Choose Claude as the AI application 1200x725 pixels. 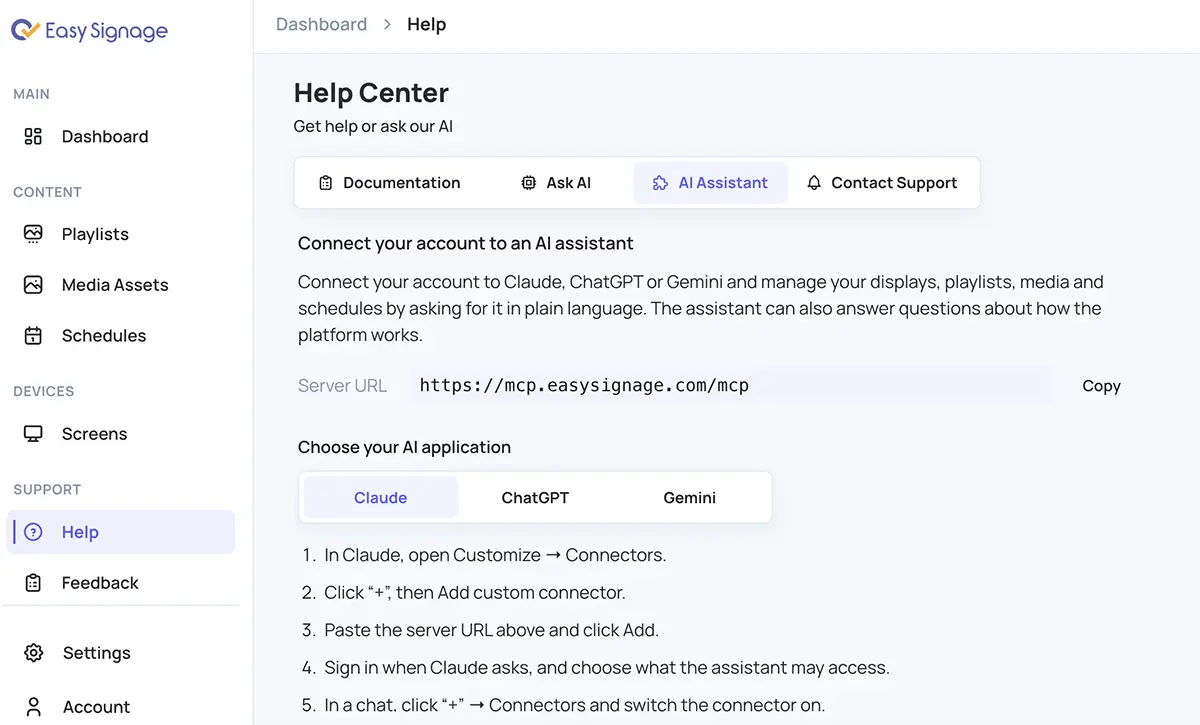381,497
